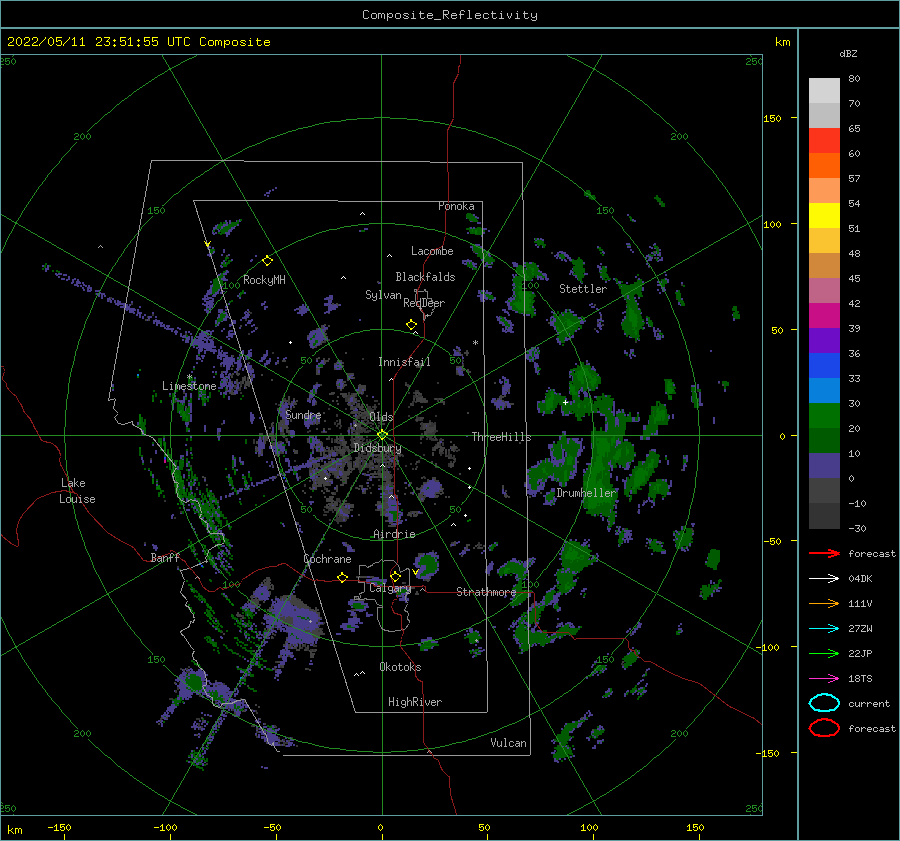Click the dBZ legend heading
900x841 pixels.
848,53
